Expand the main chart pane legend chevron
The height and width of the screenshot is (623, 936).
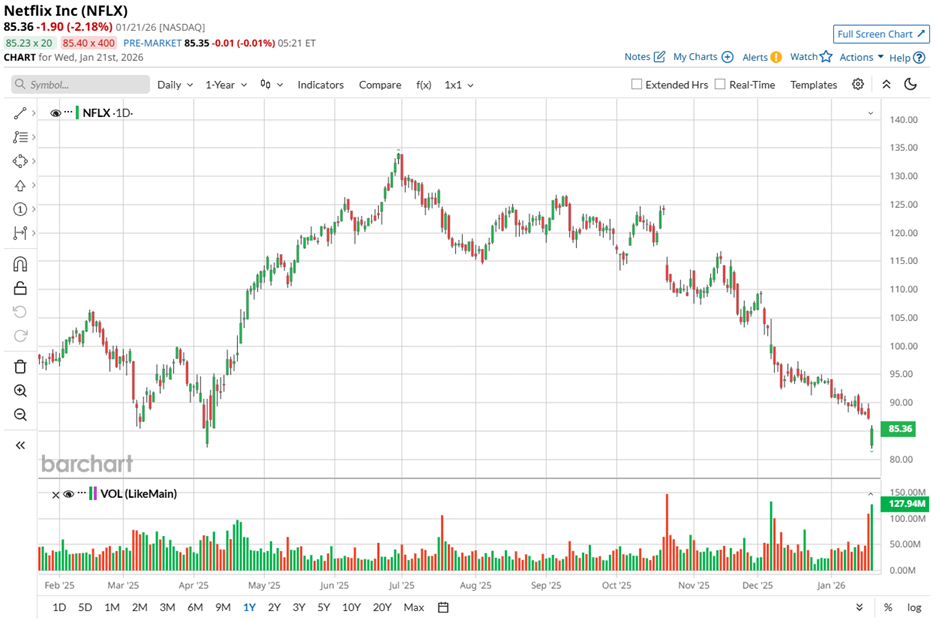click(x=870, y=113)
